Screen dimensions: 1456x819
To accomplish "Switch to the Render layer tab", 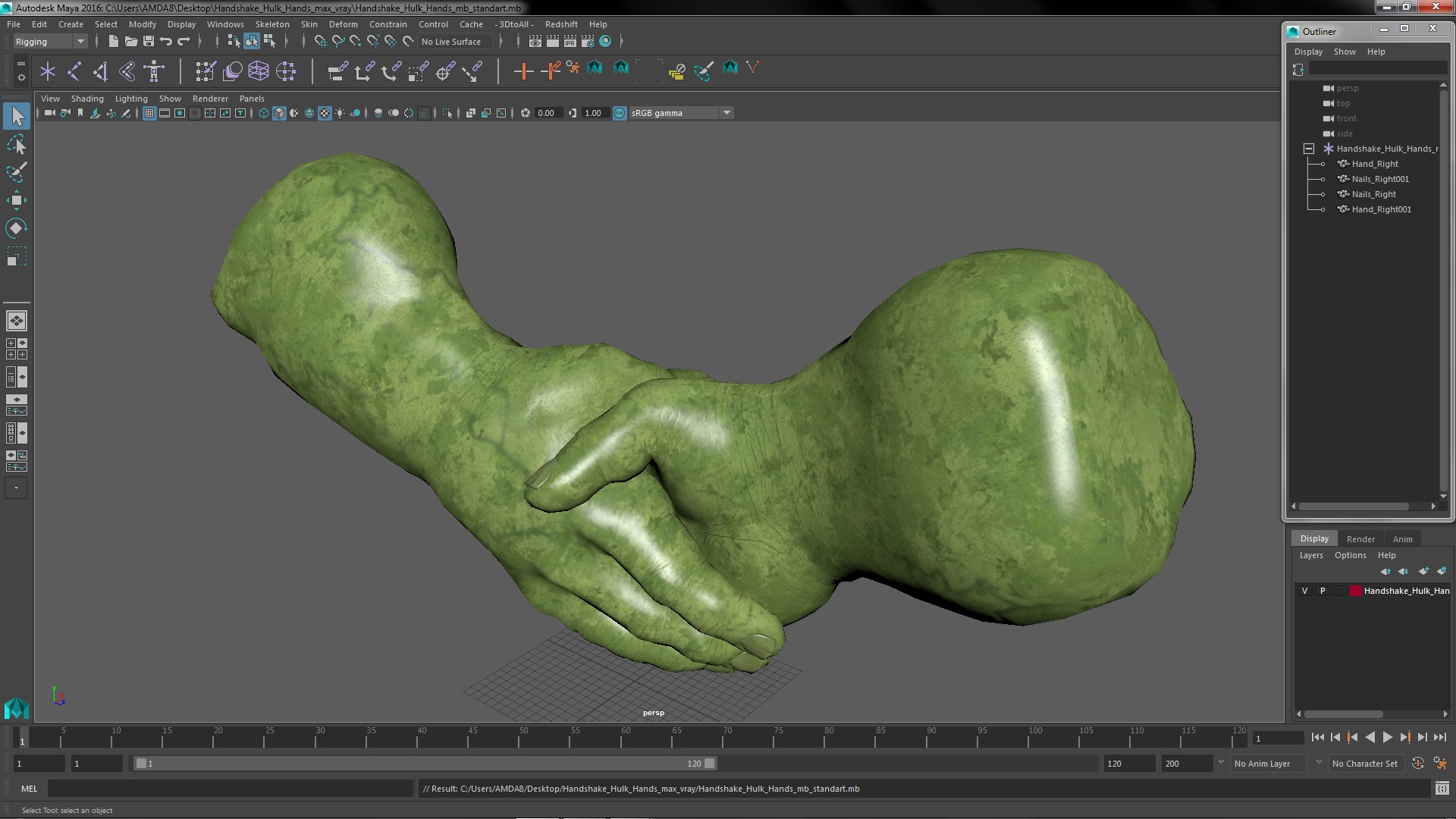I will click(x=1360, y=539).
